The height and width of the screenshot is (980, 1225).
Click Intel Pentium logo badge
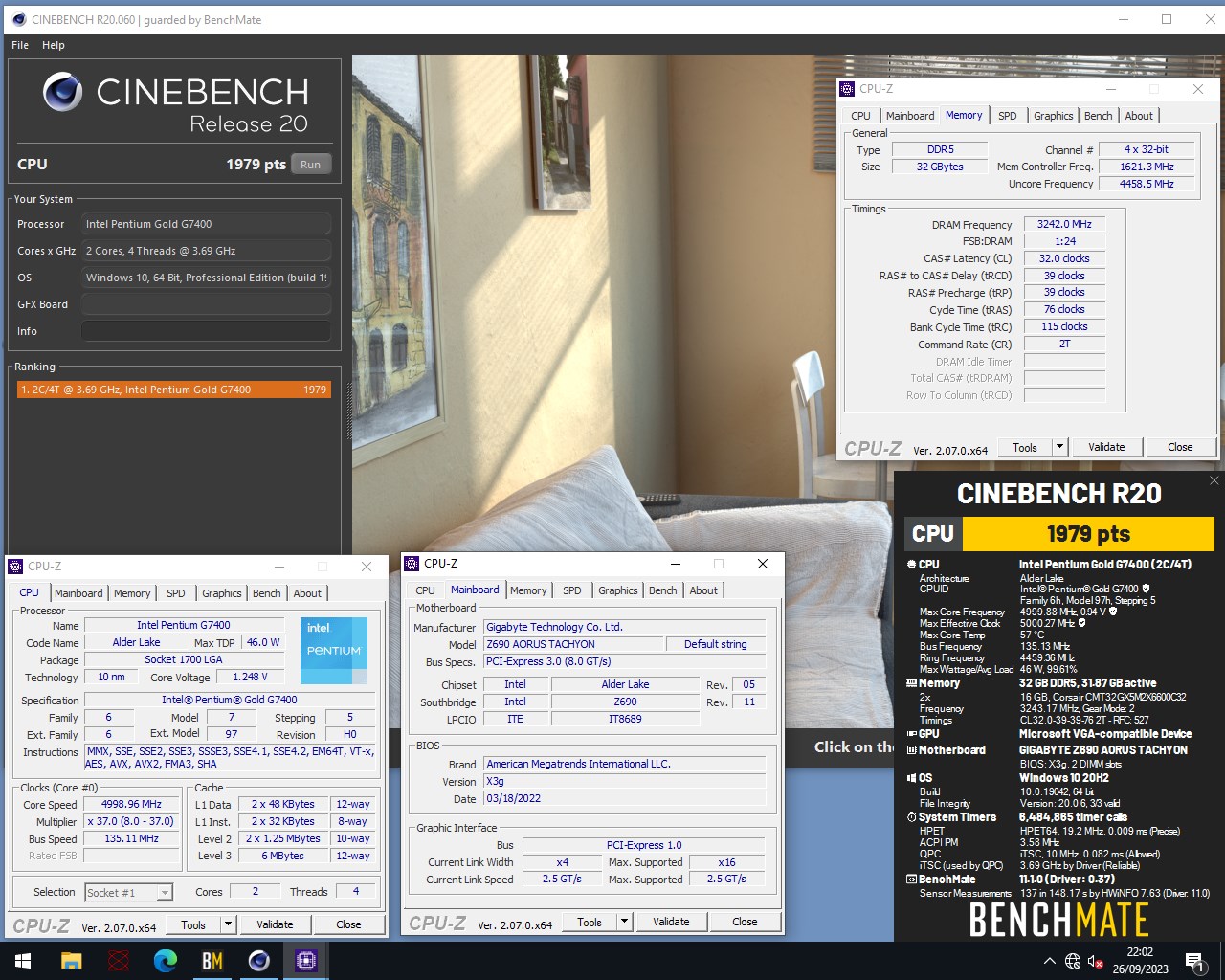tap(334, 651)
